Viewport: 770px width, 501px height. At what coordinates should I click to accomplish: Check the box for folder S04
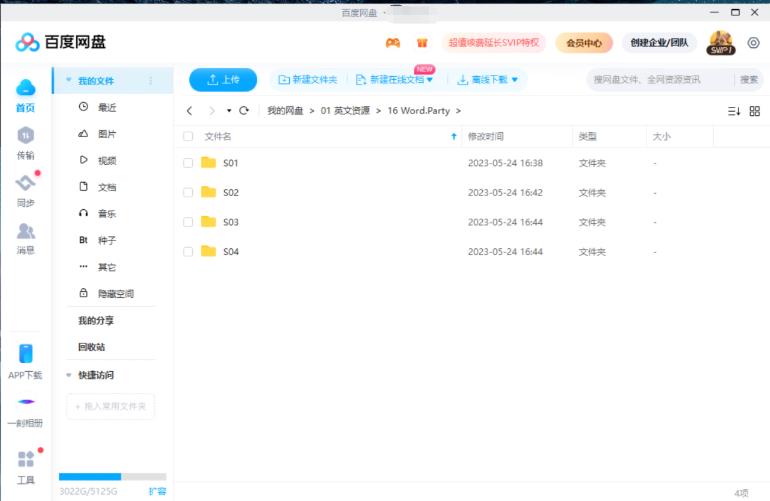188,251
